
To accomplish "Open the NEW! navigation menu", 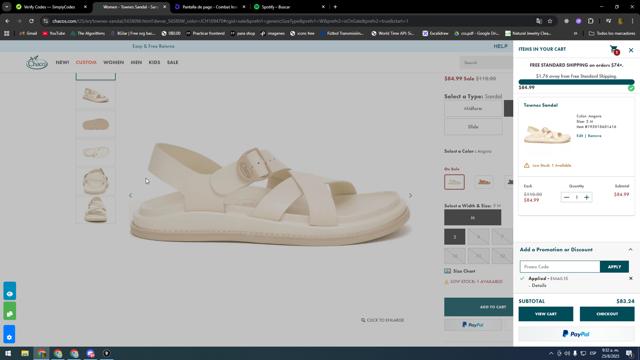I will pos(62,62).
